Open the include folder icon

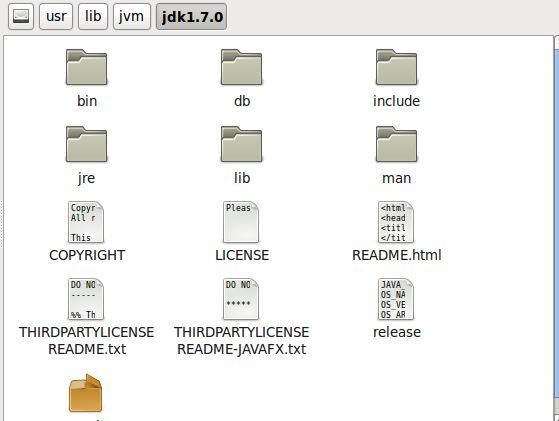coord(396,67)
